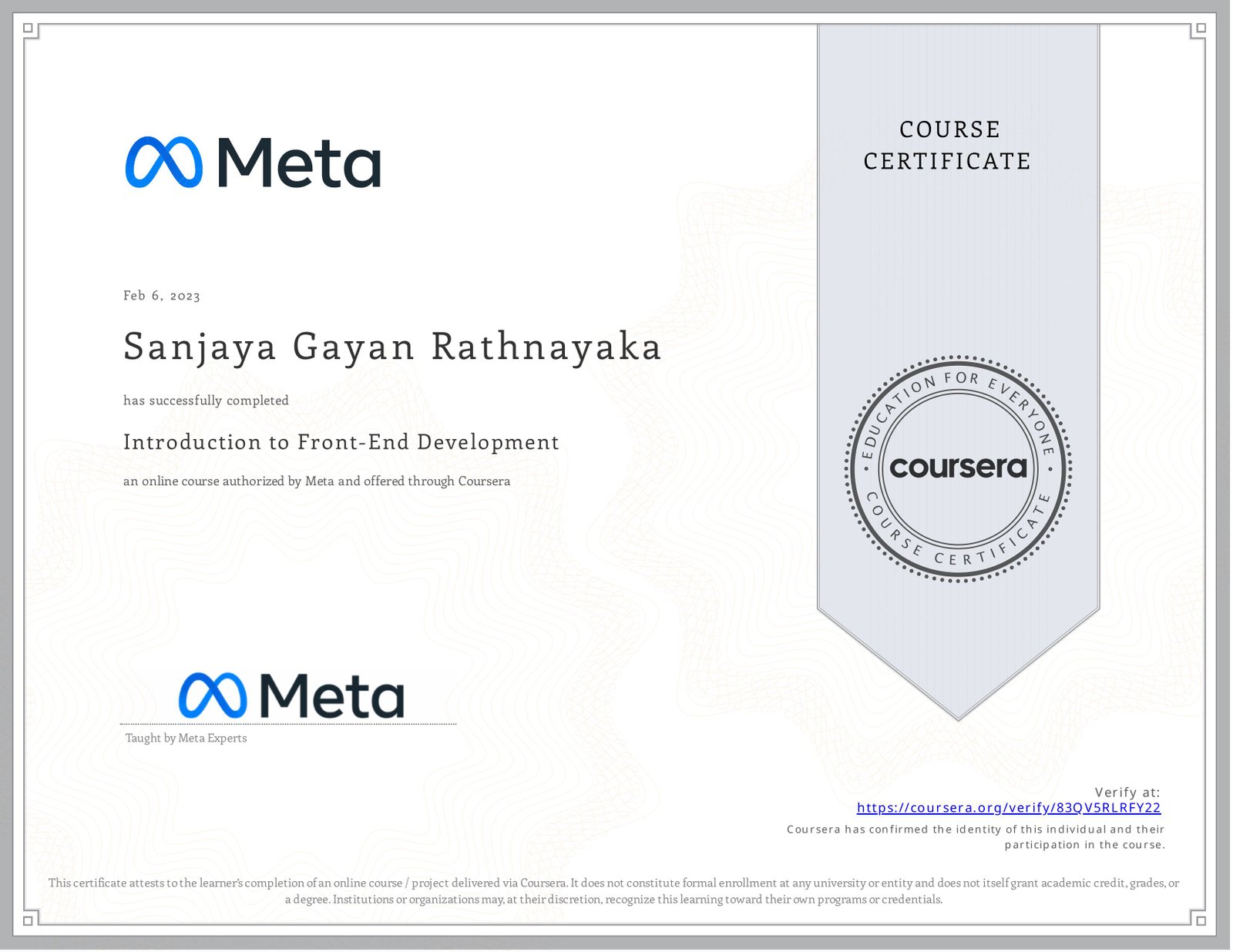Viewport: 1233px width, 952px height.
Task: Click the date "Feb 6, 2023"
Action: [x=162, y=296]
